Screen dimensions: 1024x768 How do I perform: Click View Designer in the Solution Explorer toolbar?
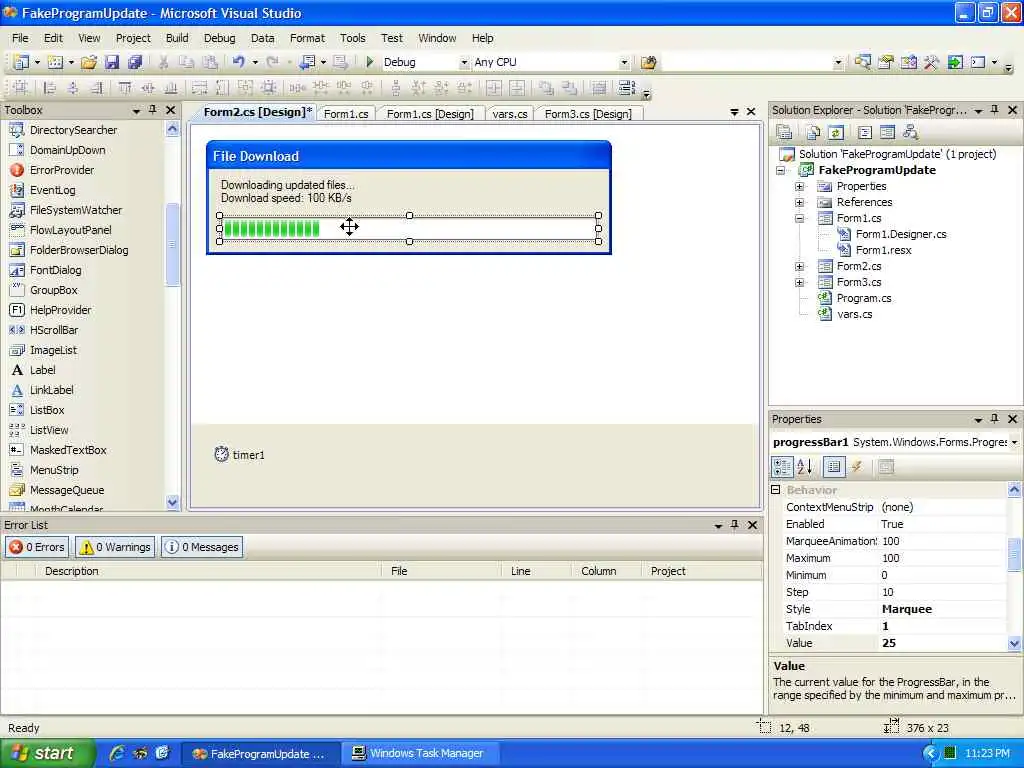[887, 133]
